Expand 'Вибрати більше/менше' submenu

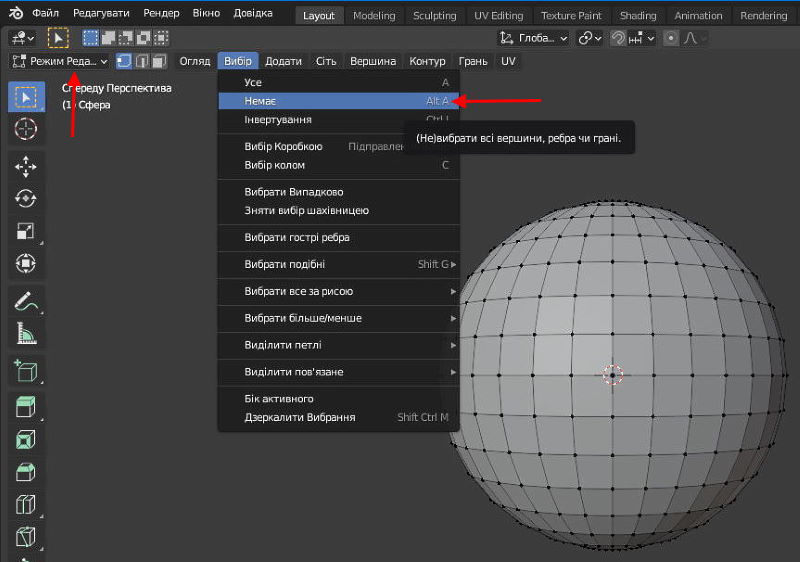pos(339,318)
